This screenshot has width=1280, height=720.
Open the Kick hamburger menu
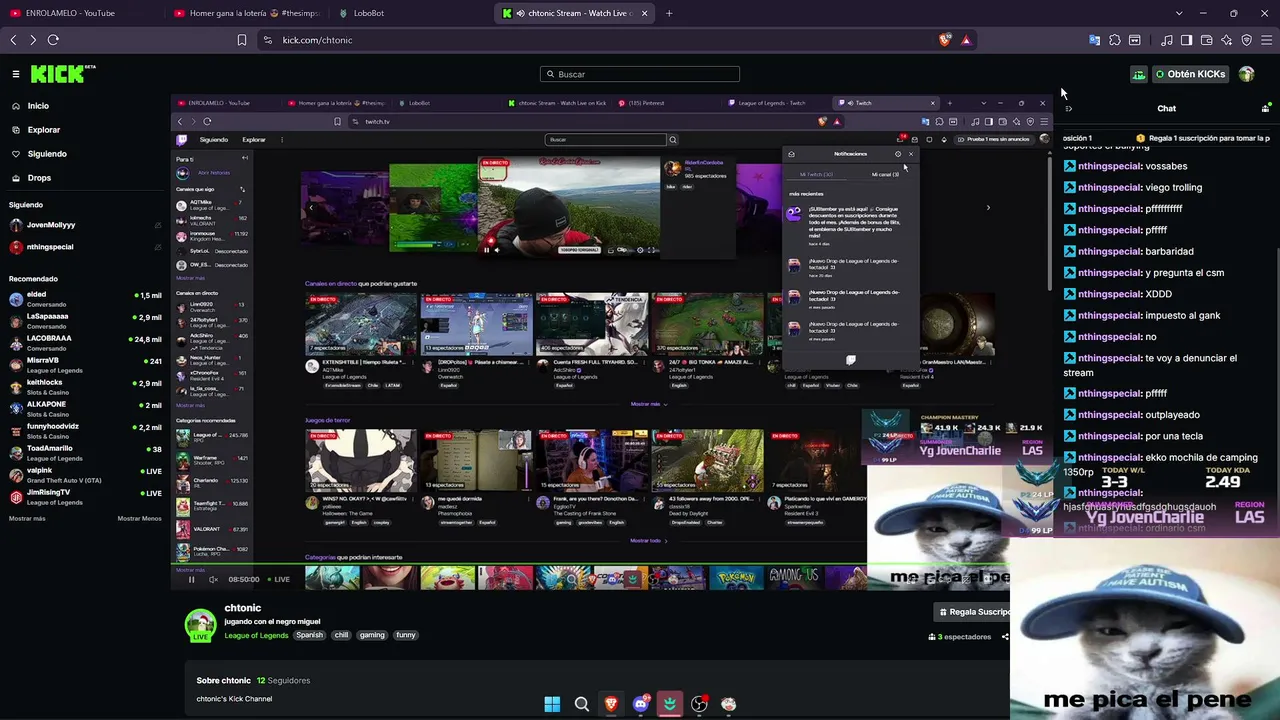point(16,74)
